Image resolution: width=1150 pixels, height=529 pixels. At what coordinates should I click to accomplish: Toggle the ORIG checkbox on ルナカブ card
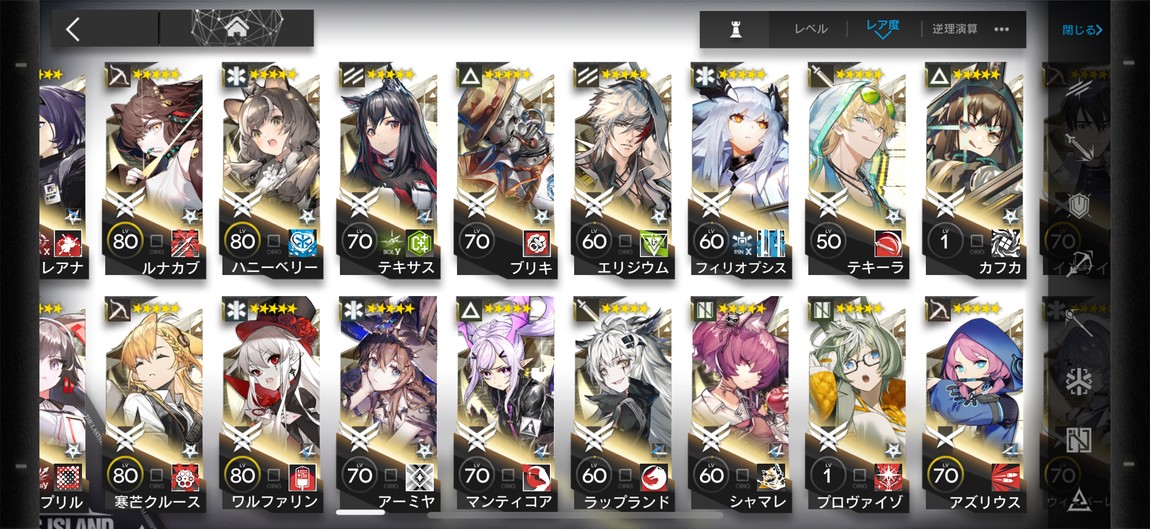[156, 241]
